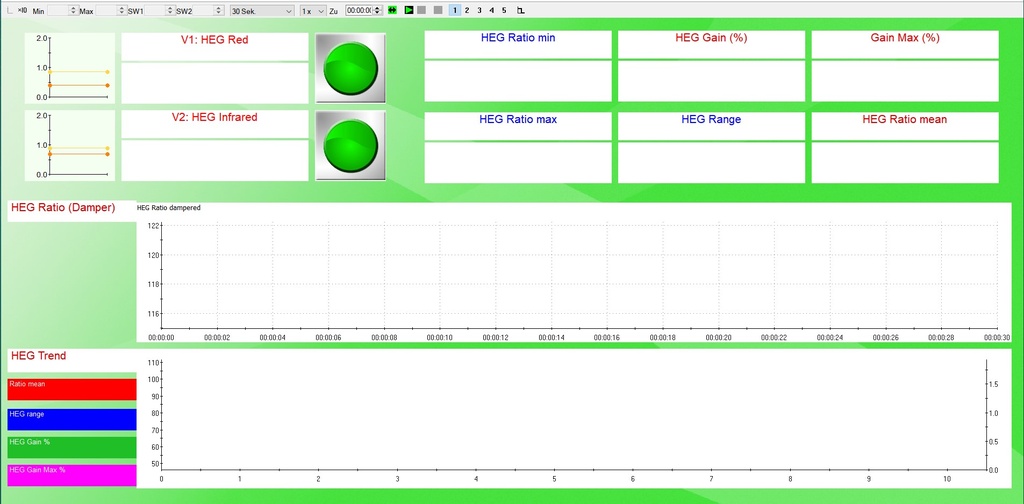This screenshot has height=504, width=1024.
Task: Switch to screen page 5
Action: pyautogui.click(x=504, y=10)
